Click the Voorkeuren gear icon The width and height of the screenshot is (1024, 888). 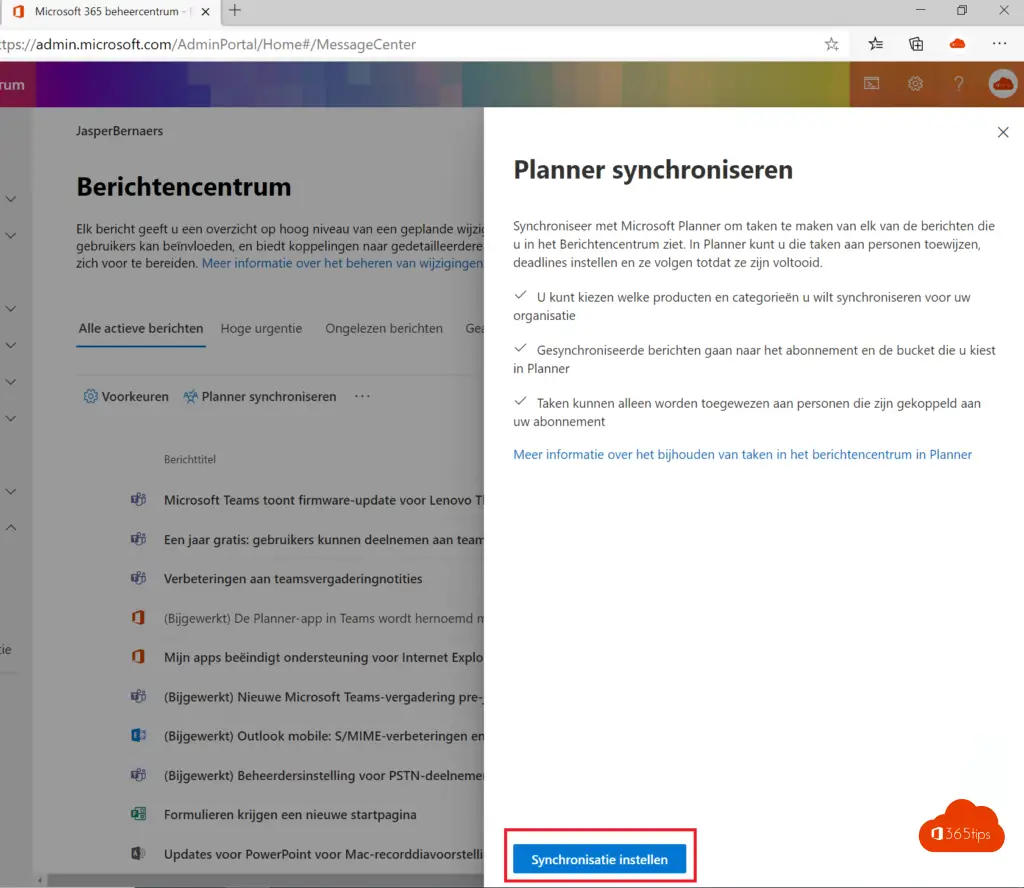90,397
